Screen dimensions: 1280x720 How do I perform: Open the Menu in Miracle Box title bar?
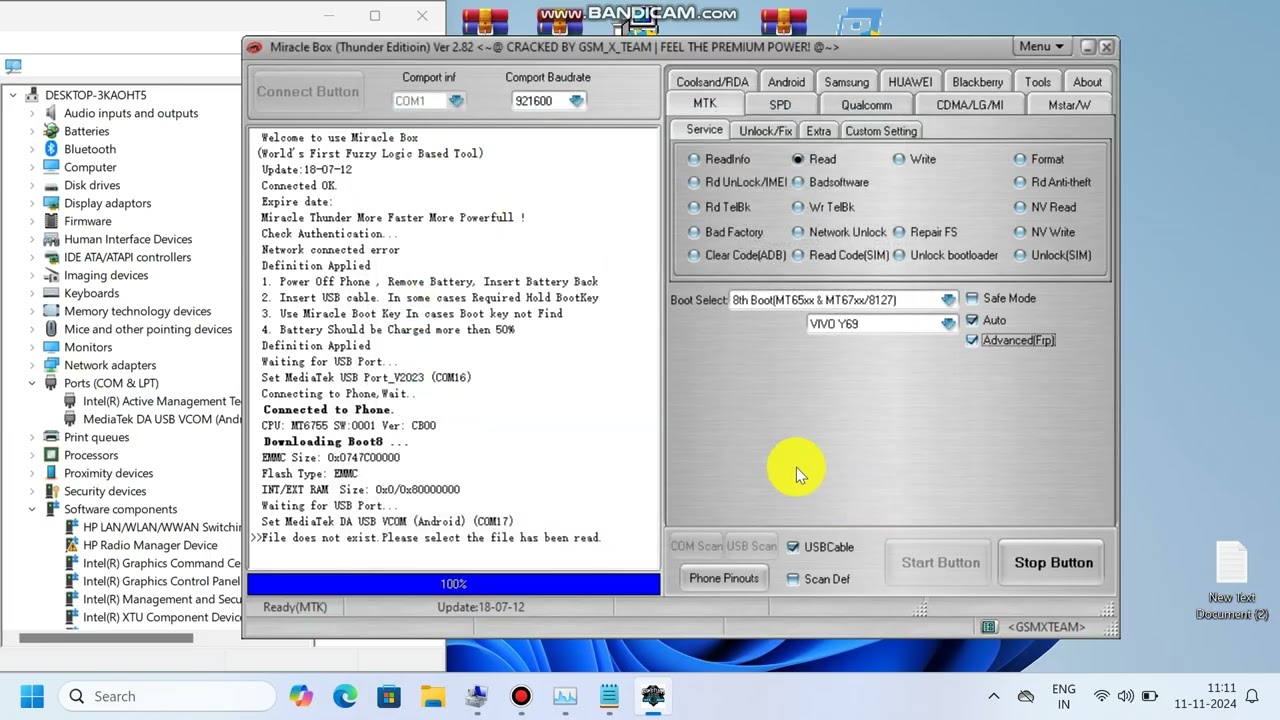coord(1041,47)
